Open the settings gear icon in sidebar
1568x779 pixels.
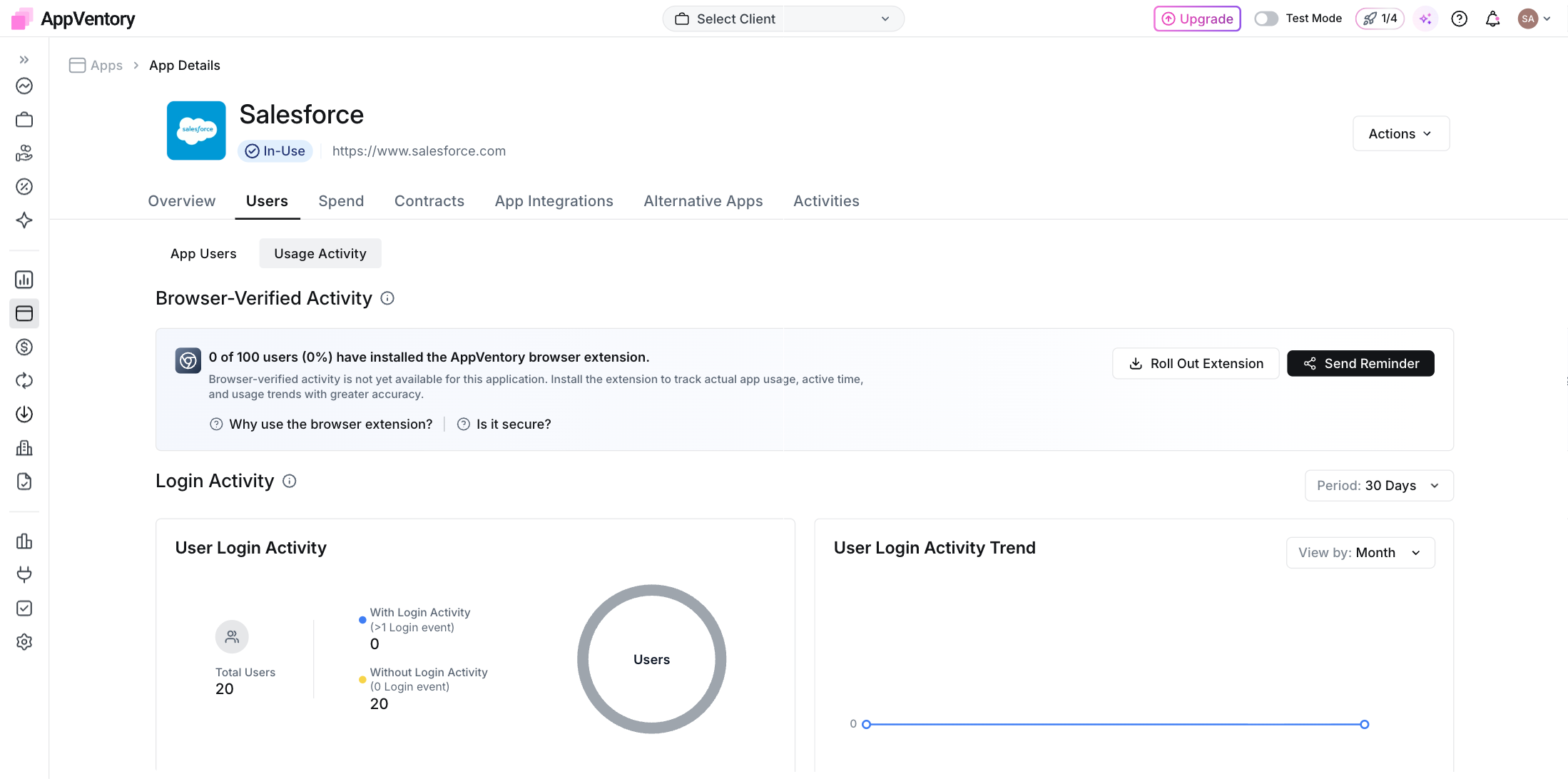[24, 642]
